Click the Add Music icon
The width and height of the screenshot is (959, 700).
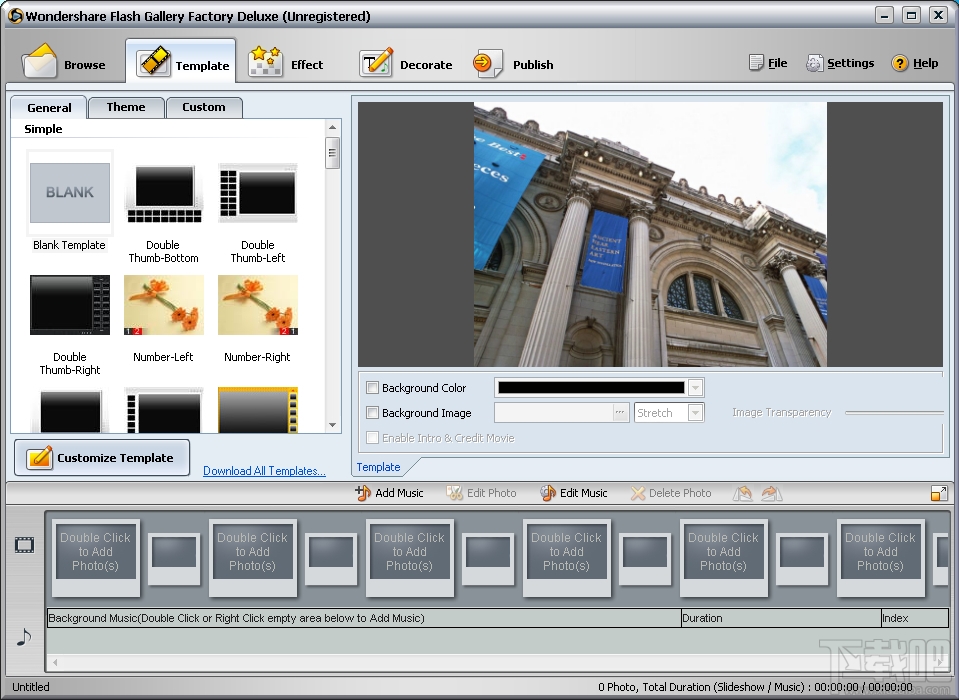364,493
